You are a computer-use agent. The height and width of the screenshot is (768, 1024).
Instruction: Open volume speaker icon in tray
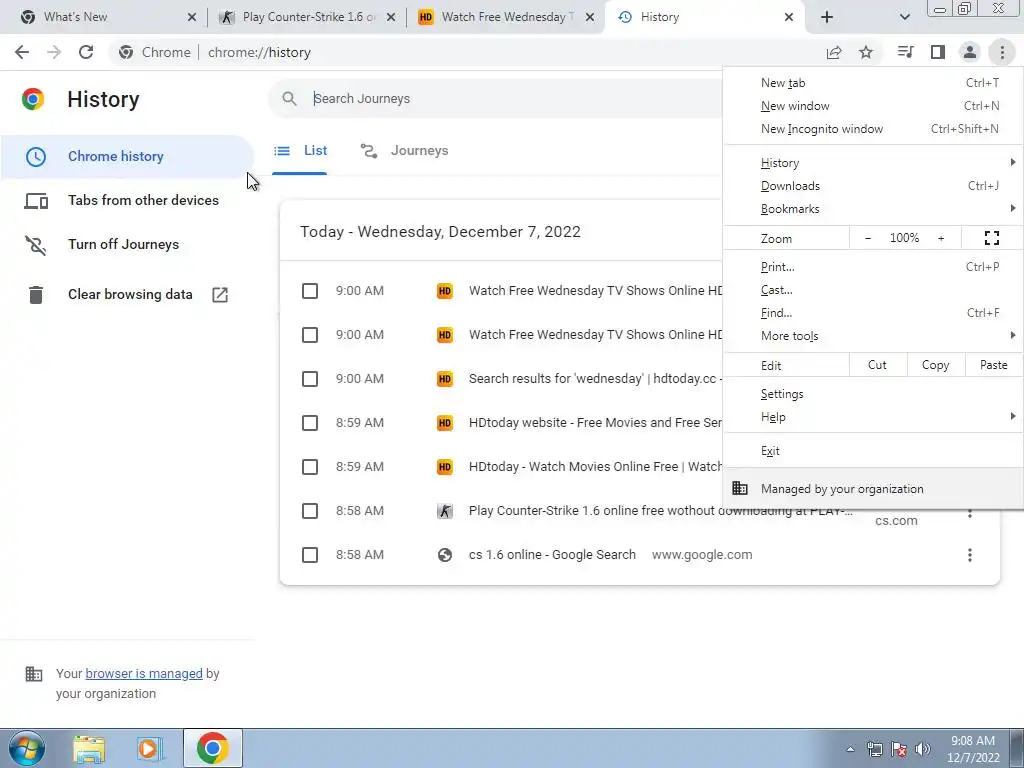coord(922,749)
